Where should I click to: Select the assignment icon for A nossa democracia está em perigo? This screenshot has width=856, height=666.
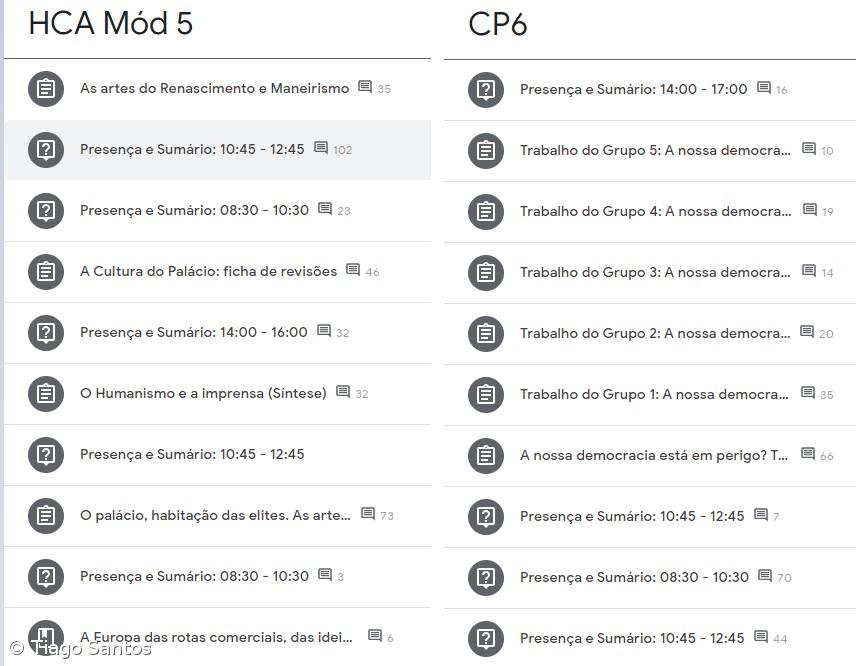point(485,455)
